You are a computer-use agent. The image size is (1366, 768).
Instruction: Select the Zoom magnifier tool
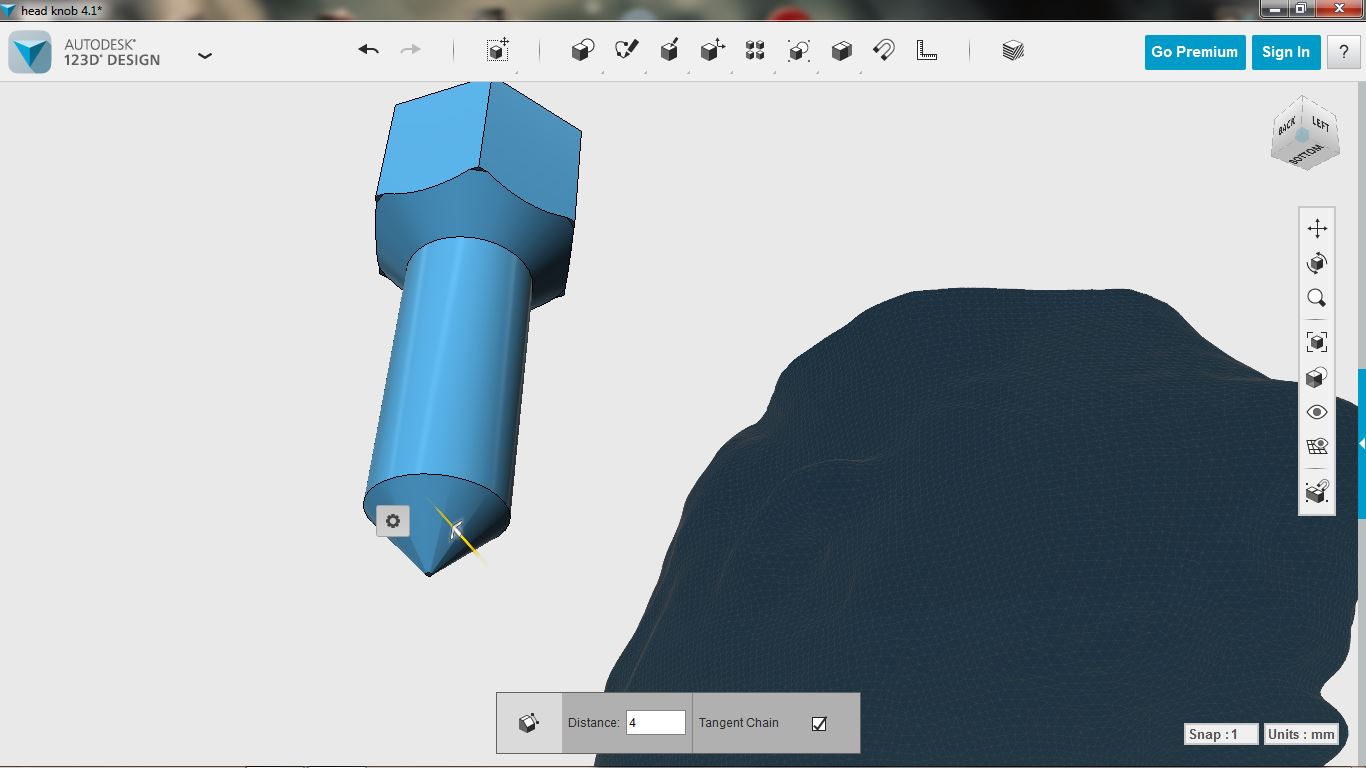coord(1317,298)
